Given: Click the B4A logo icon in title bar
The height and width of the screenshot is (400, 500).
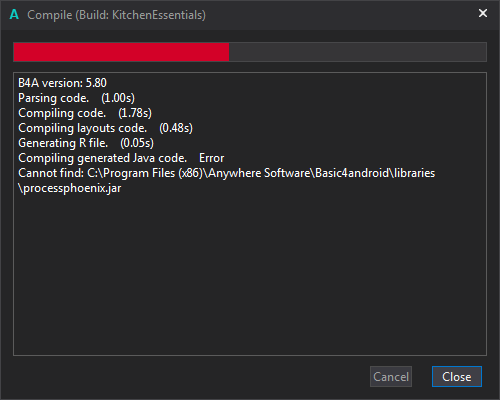Looking at the screenshot, I should pyautogui.click(x=14, y=15).
